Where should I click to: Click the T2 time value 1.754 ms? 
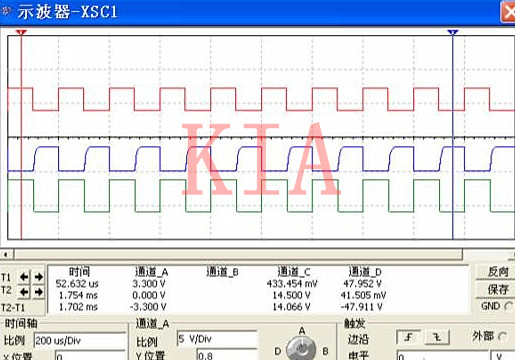click(x=78, y=295)
